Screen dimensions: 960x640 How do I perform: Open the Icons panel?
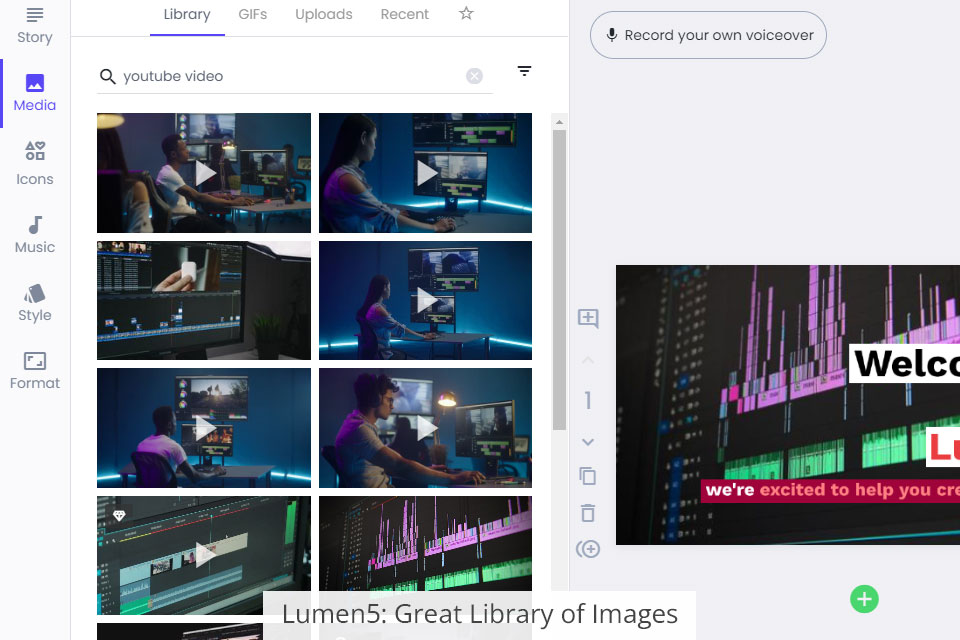pos(34,164)
